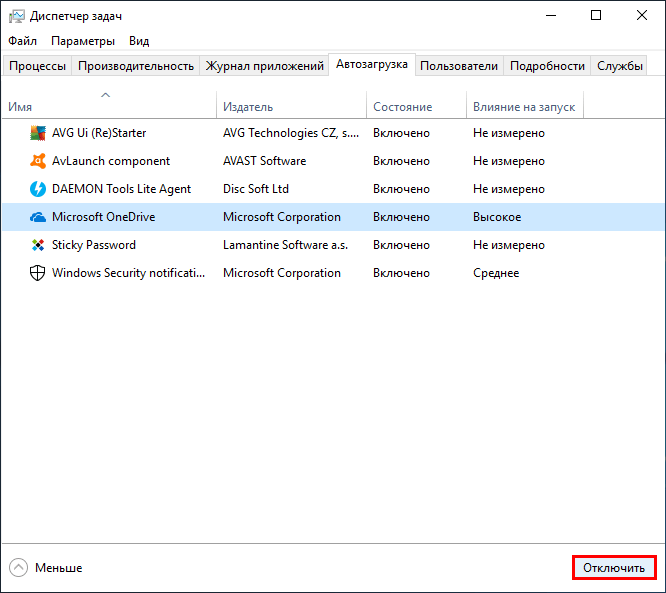The image size is (666, 593).
Task: Click the AvLaunch component orange Avast icon
Action: [38, 161]
